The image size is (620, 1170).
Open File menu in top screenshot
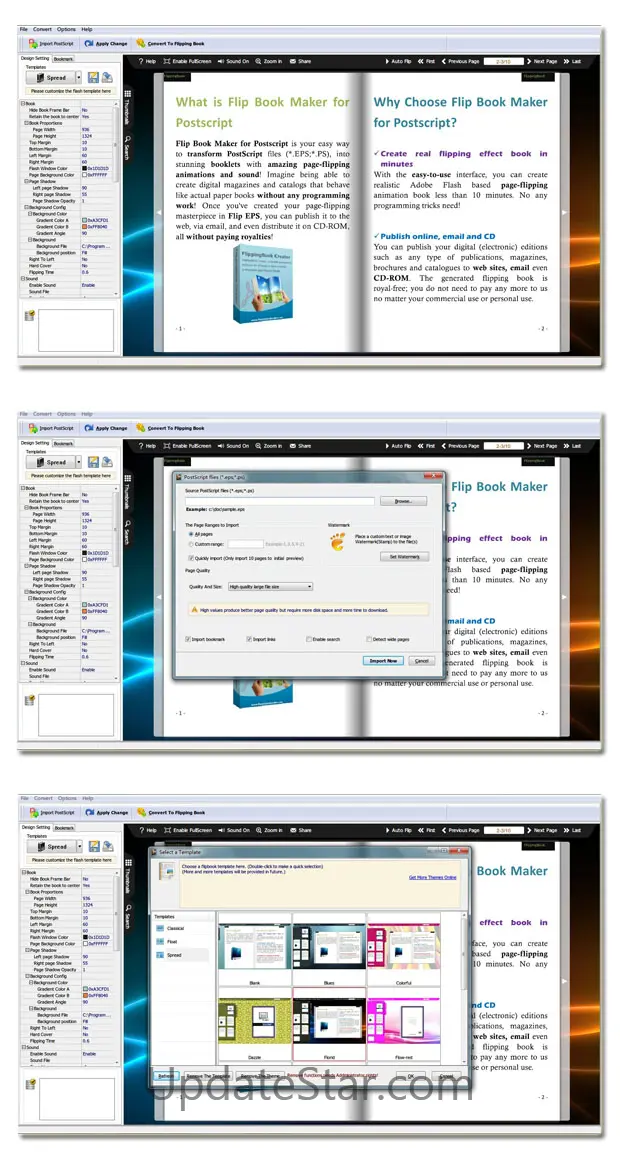click(x=24, y=29)
